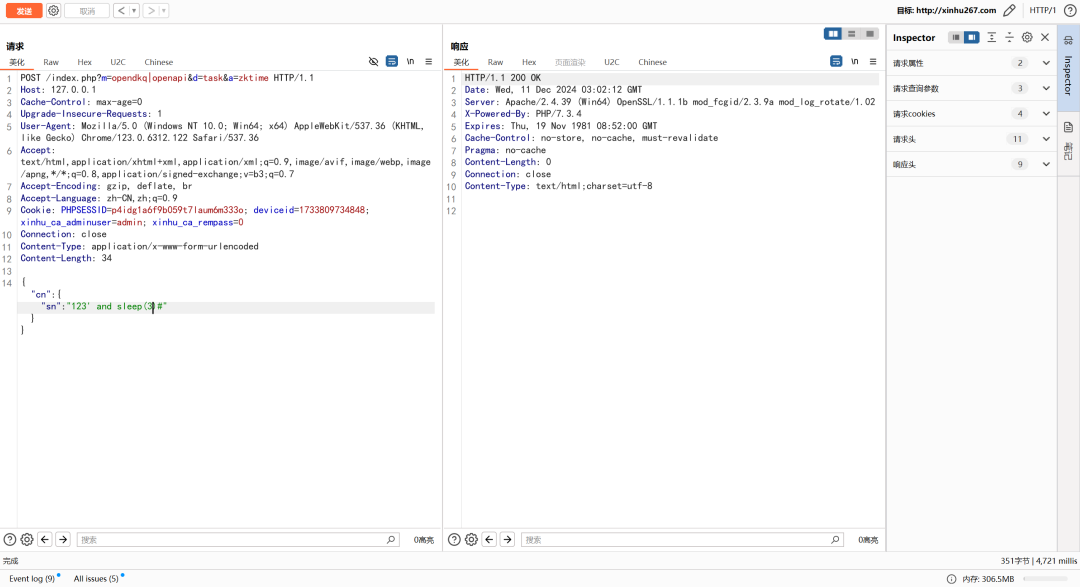Click the orange 发送 send button
The image size is (1080, 587).
coord(24,11)
